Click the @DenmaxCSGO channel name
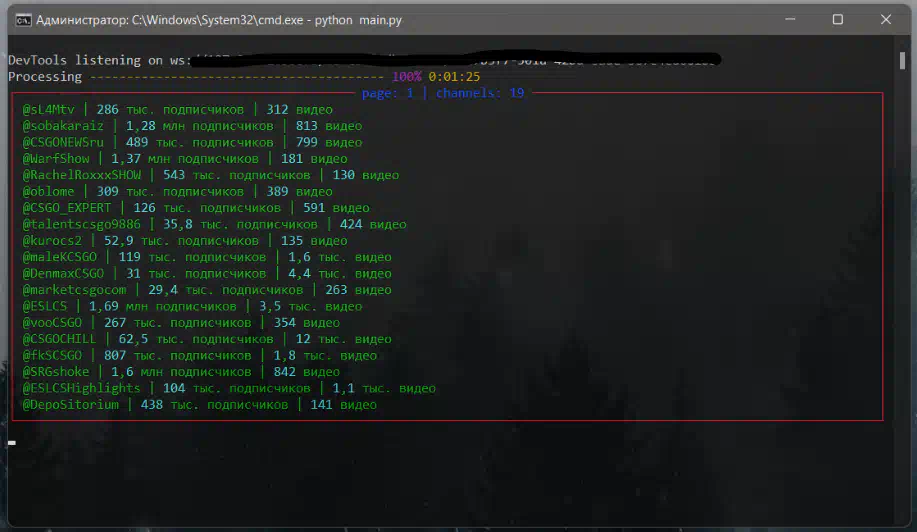Screen dimensions: 917x532 point(63,273)
